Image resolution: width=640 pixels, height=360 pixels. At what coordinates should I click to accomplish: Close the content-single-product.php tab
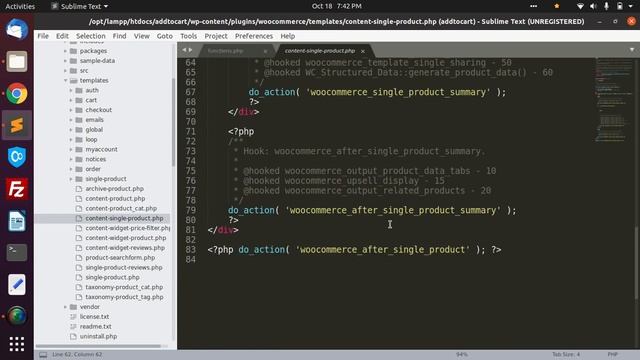(362, 51)
